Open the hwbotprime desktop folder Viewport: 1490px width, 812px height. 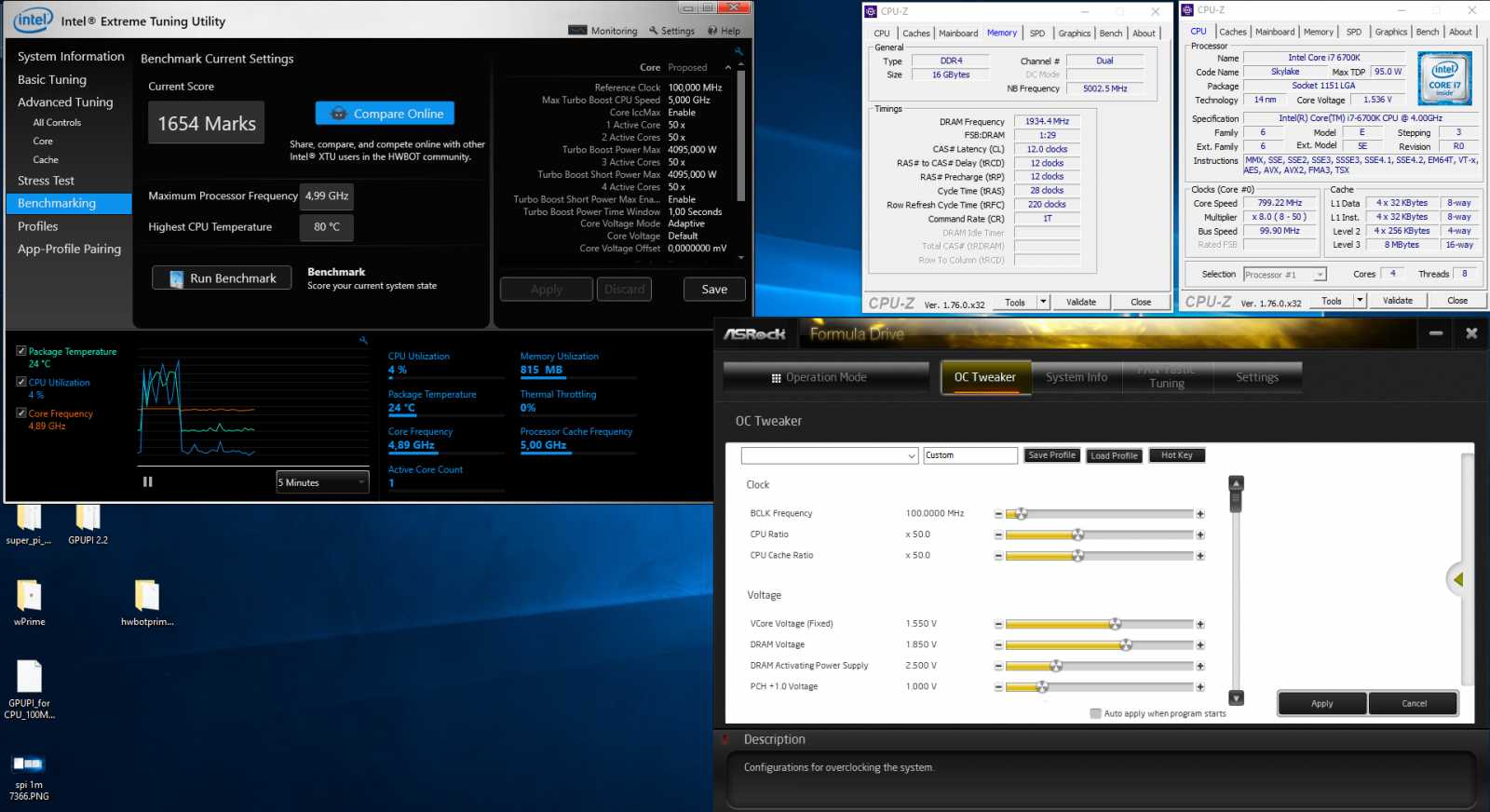(x=147, y=602)
